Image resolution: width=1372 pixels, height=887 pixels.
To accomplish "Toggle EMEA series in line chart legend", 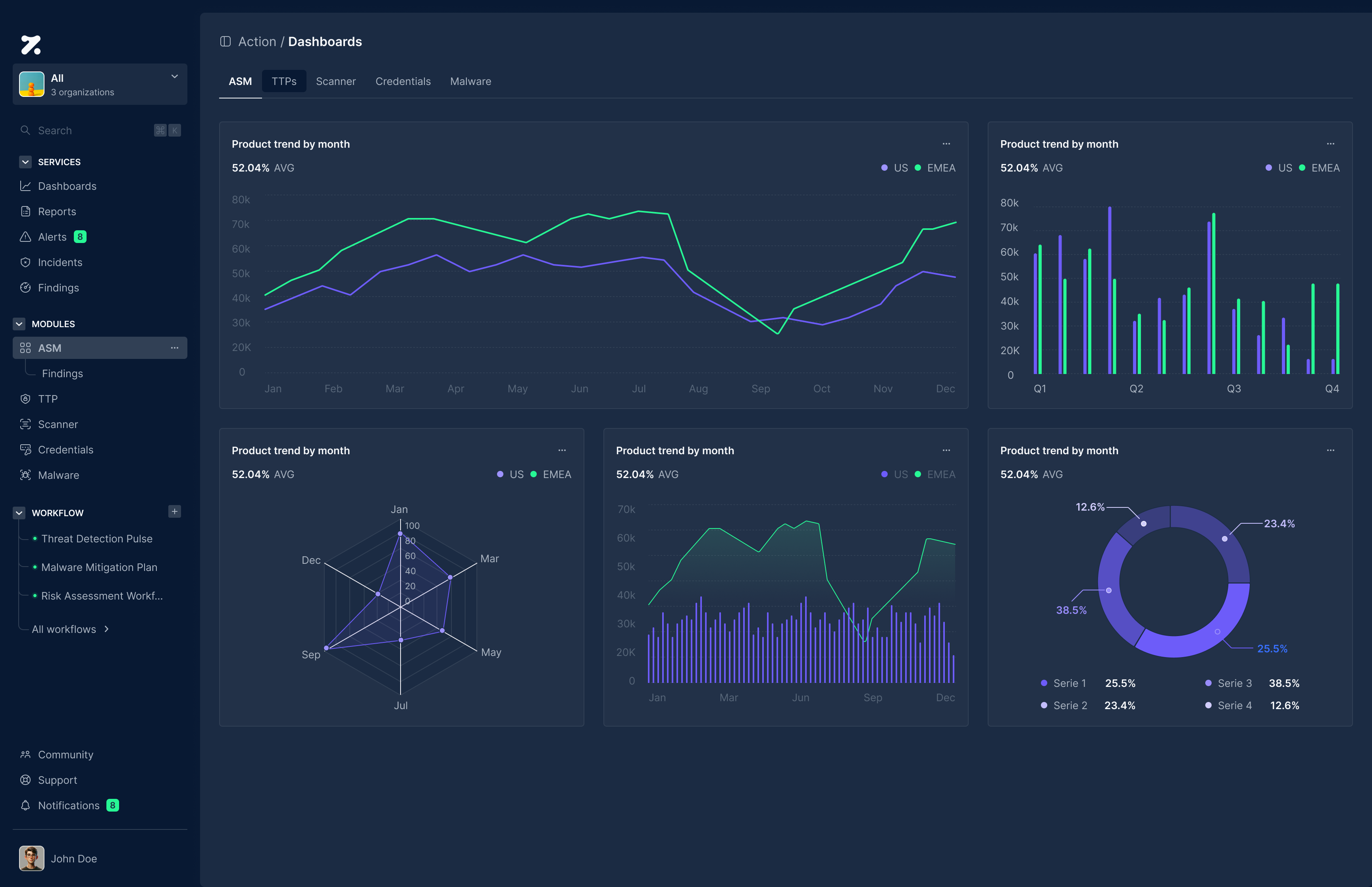I will coord(935,168).
